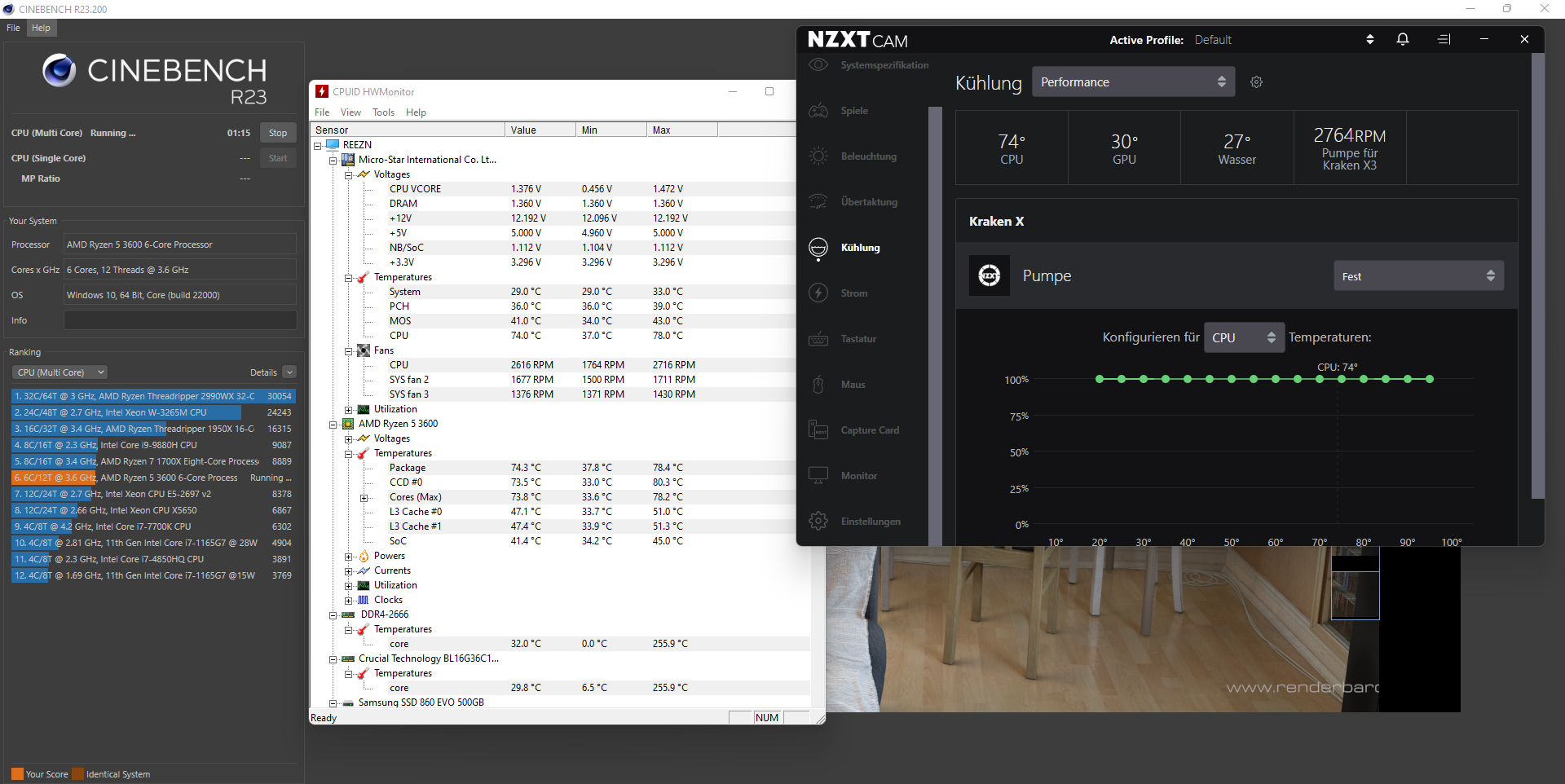The width and height of the screenshot is (1565, 784).
Task: Click the Fans icon in HWMonitor tree
Action: tap(364, 350)
